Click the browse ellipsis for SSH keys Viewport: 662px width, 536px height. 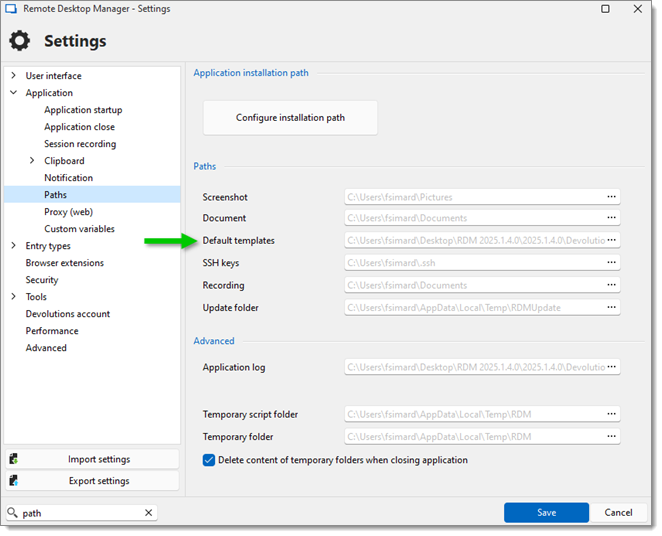click(x=611, y=263)
